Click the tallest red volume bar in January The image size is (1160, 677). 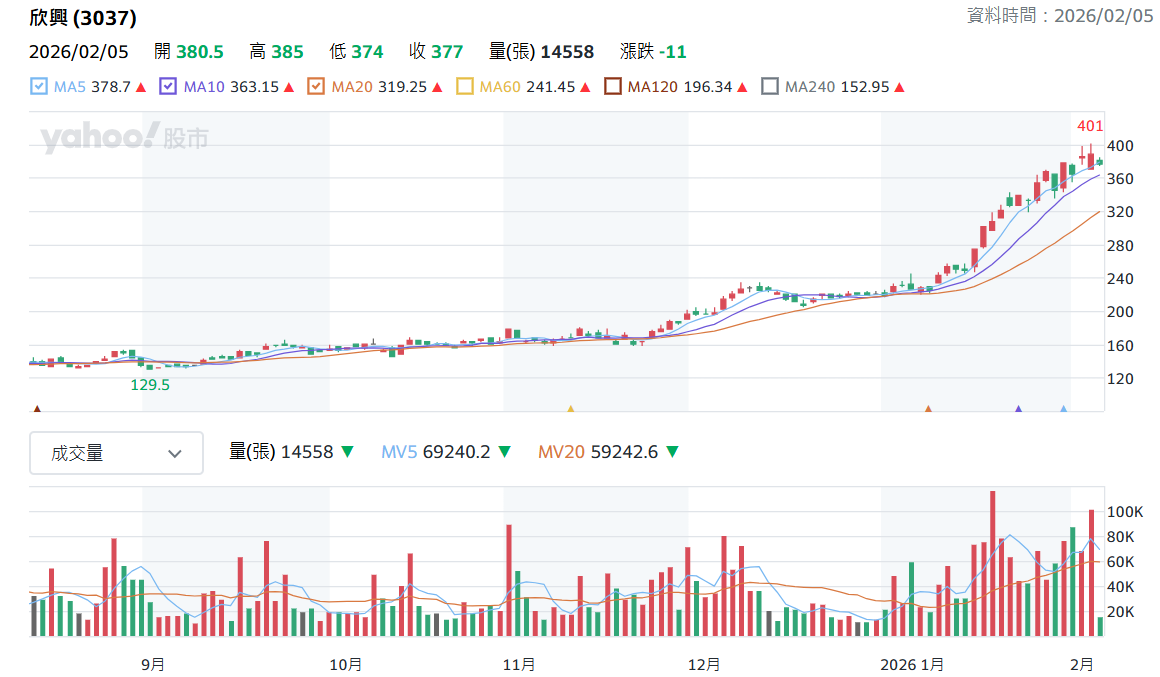992,564
